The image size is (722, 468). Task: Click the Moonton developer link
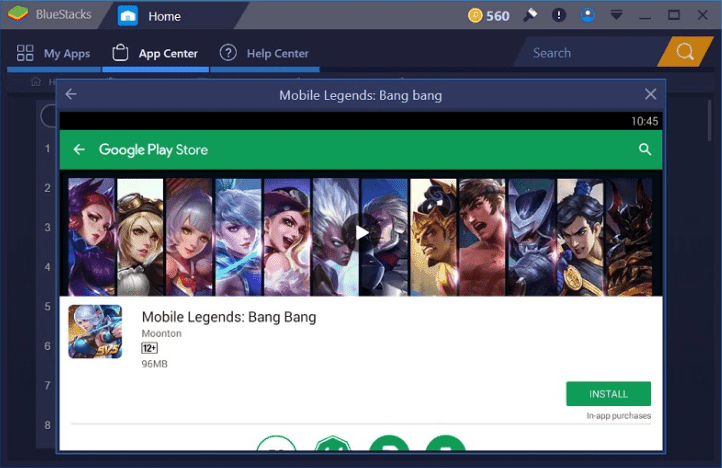pos(162,333)
